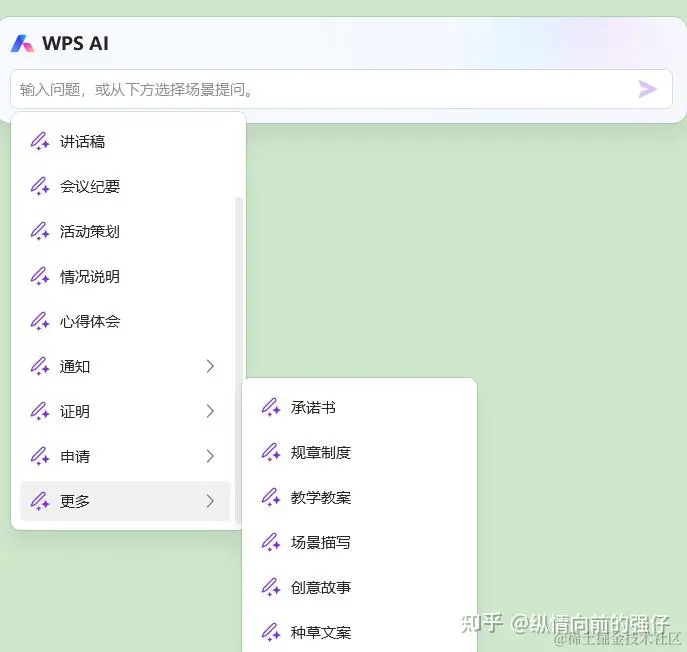Click the pen icon next to 种草文案
687x652 pixels.
coord(271,632)
